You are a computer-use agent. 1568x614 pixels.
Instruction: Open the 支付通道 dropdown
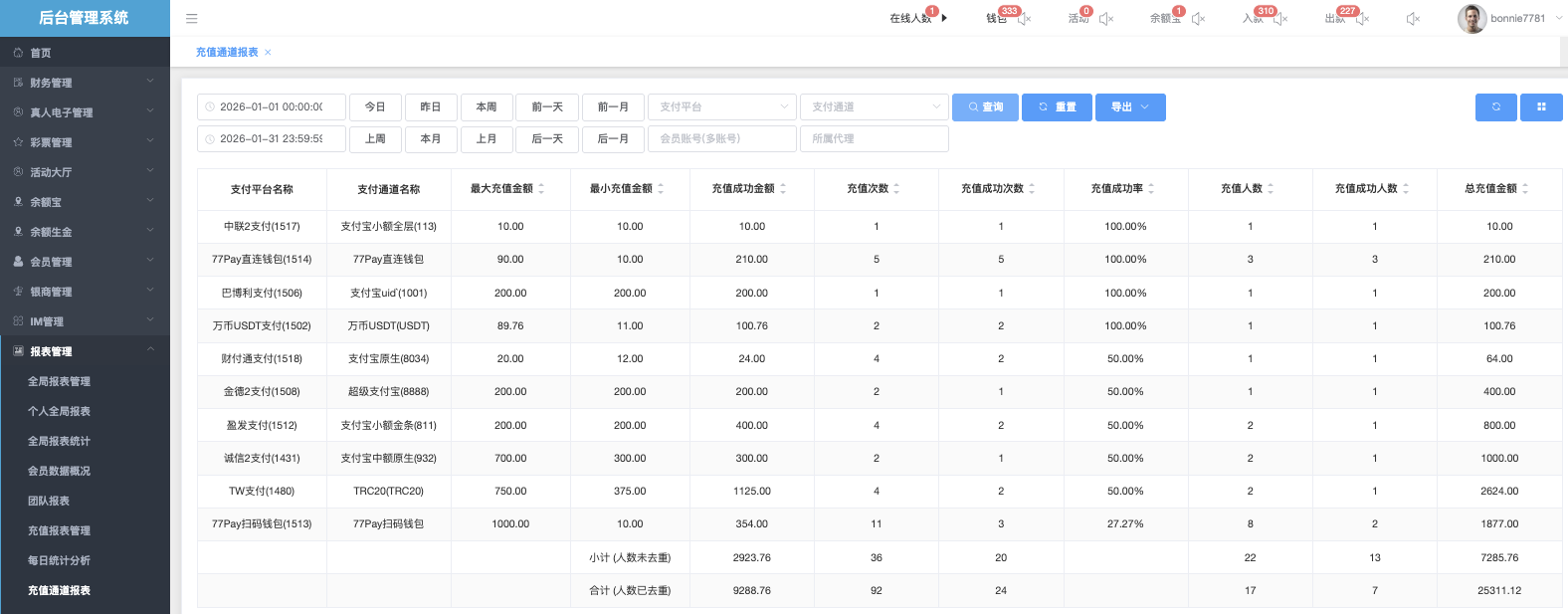pos(874,106)
